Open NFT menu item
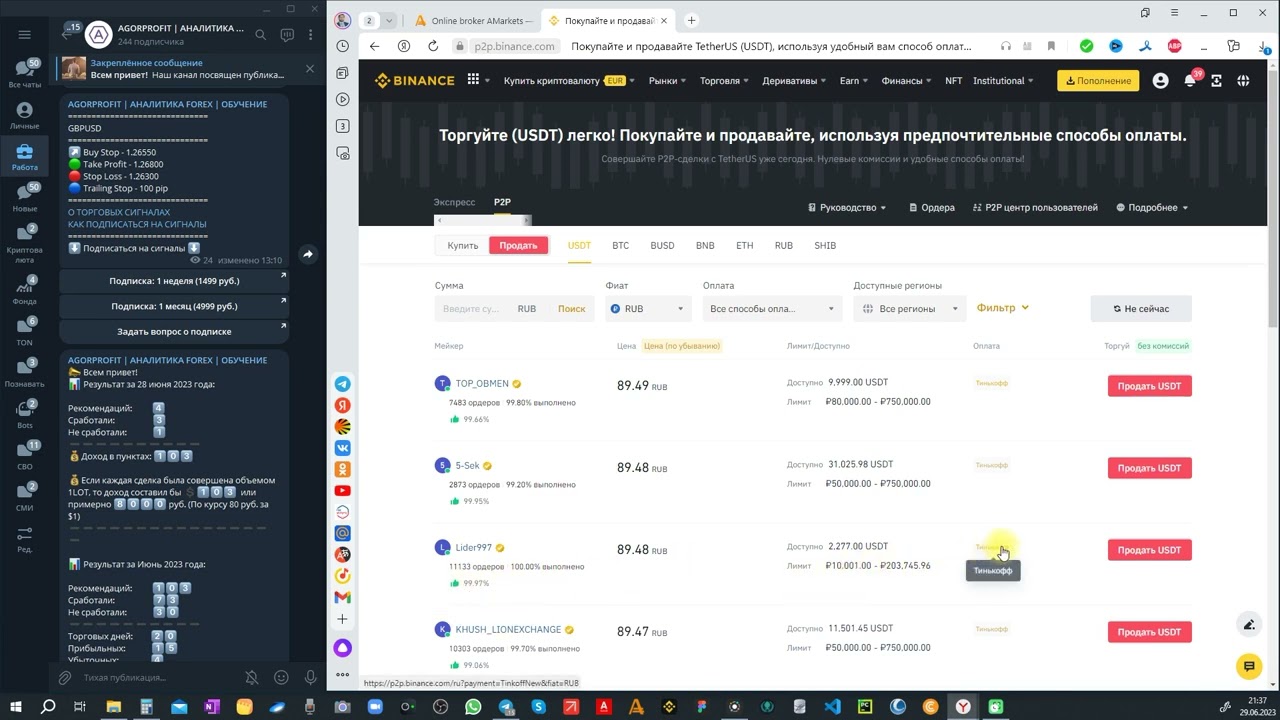The image size is (1280, 720). (954, 81)
